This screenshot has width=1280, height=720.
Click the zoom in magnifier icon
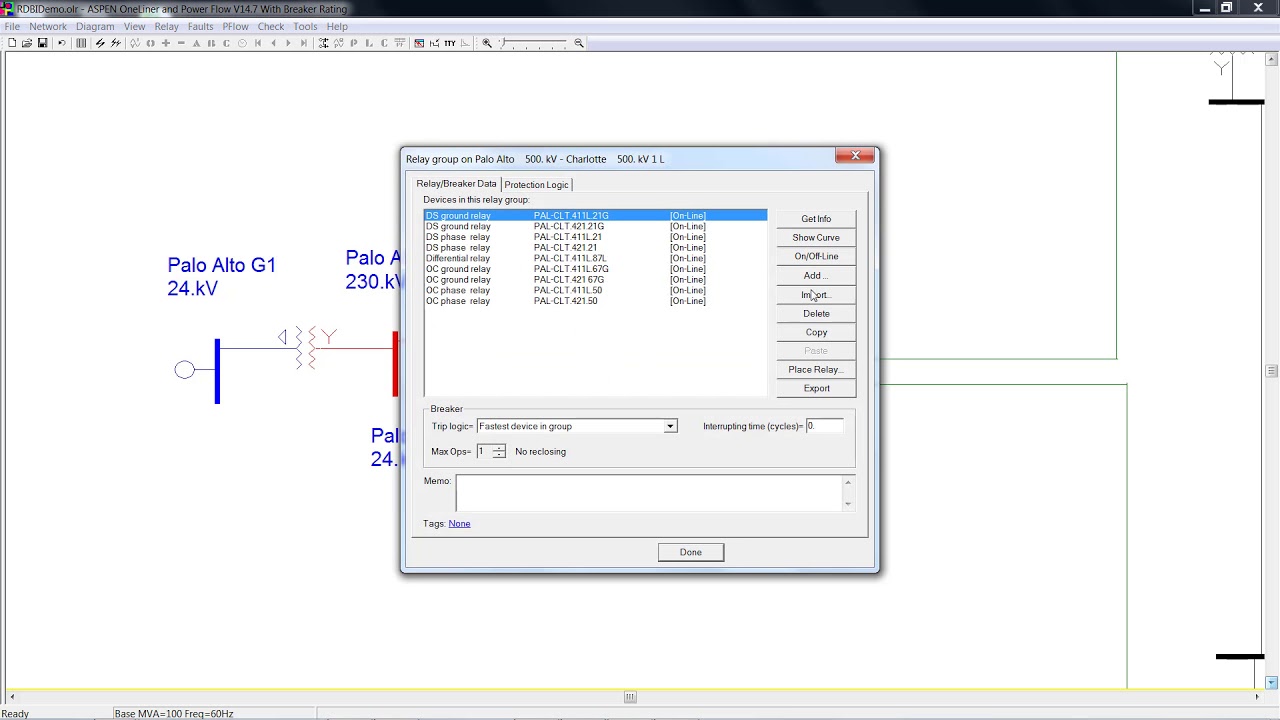(487, 43)
